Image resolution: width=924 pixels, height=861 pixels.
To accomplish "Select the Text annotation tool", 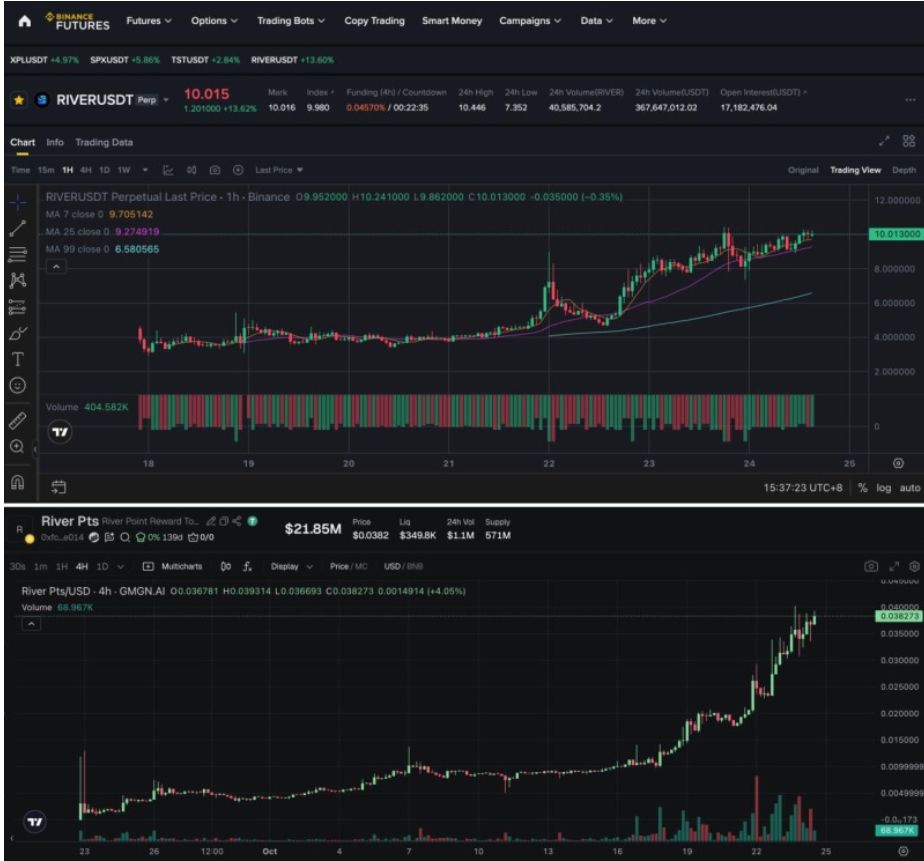I will [x=17, y=358].
